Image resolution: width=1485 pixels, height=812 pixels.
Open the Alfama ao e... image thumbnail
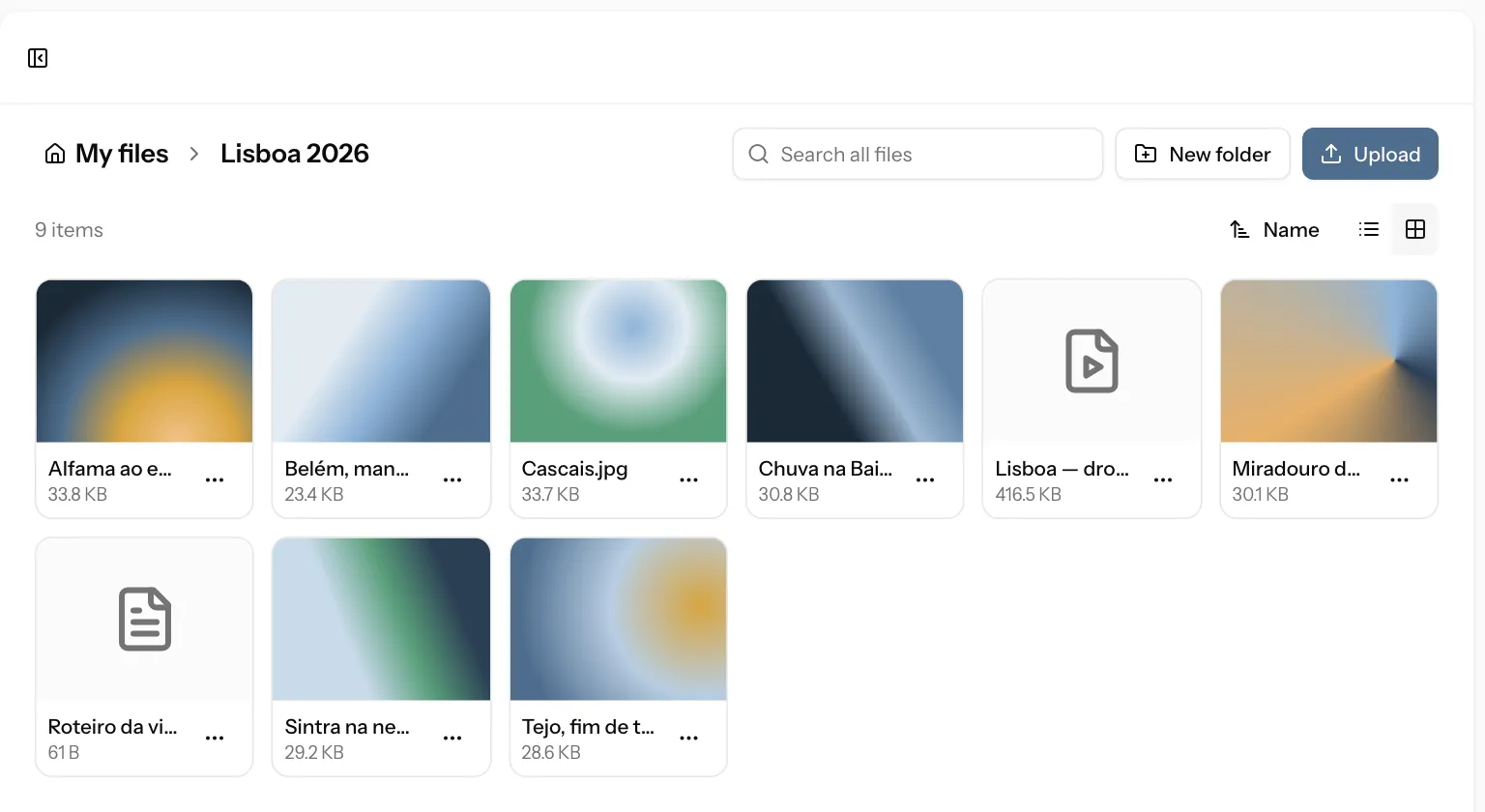tap(144, 362)
